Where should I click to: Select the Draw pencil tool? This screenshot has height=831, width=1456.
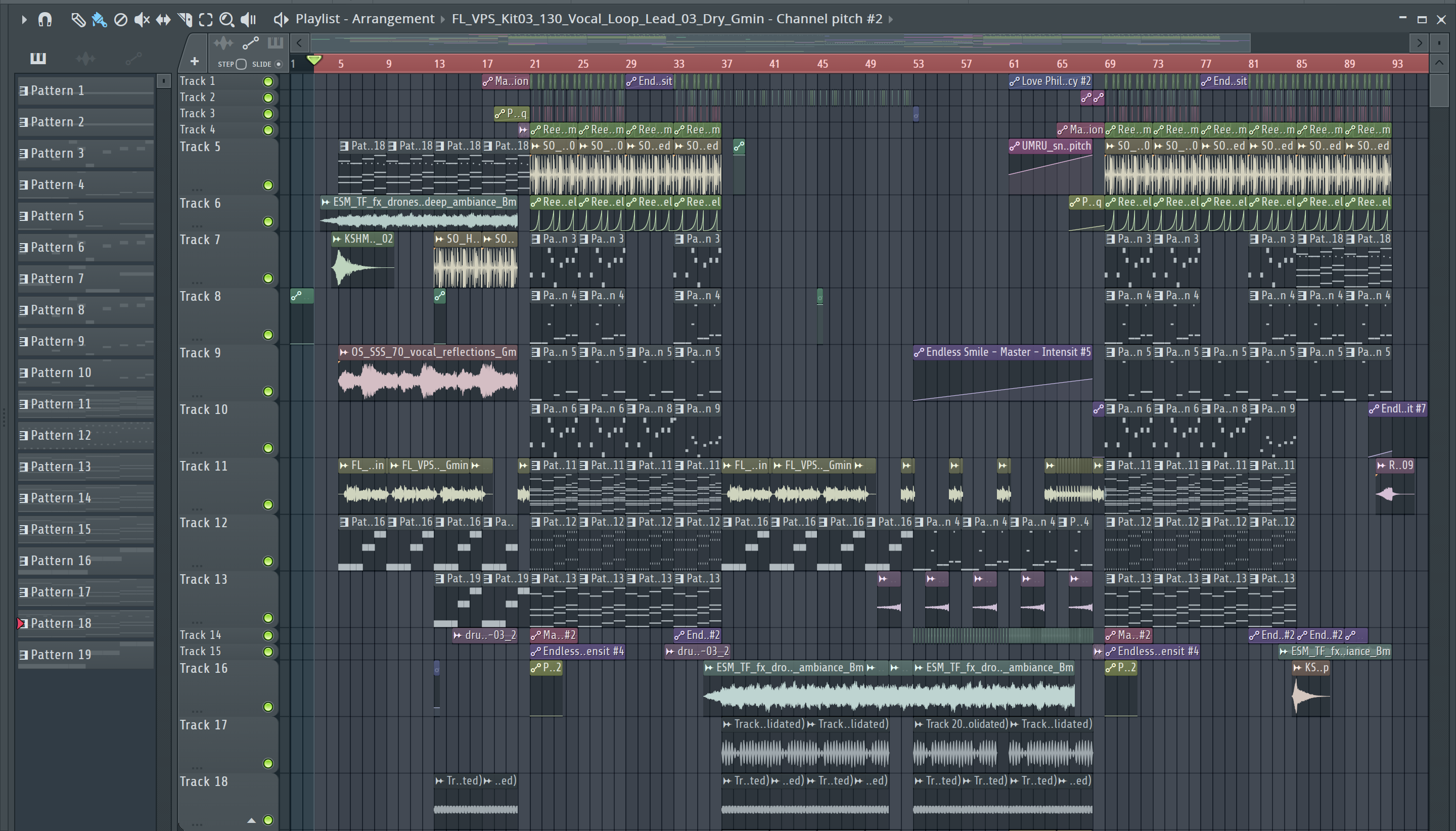[x=78, y=19]
